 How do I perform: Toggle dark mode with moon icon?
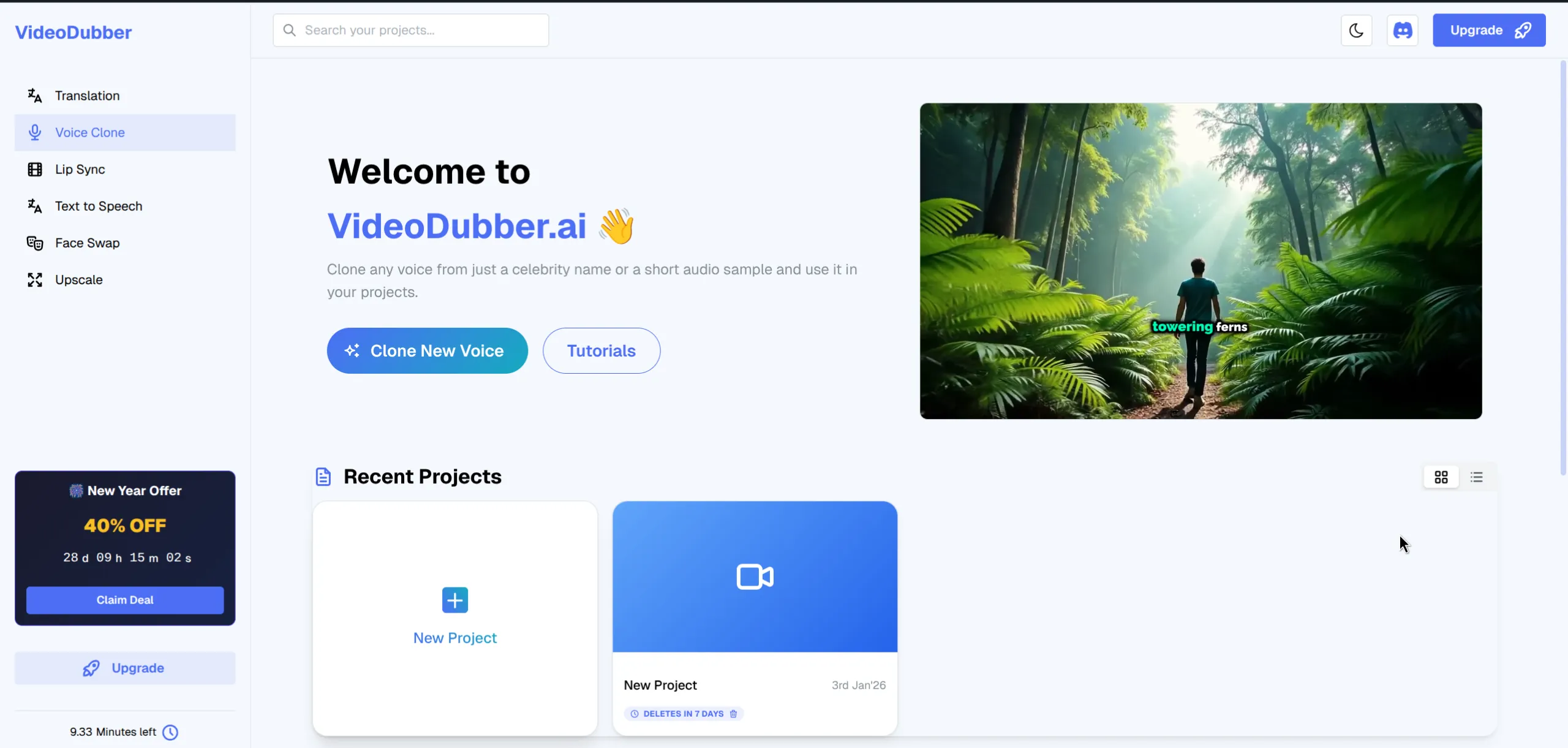tap(1356, 30)
